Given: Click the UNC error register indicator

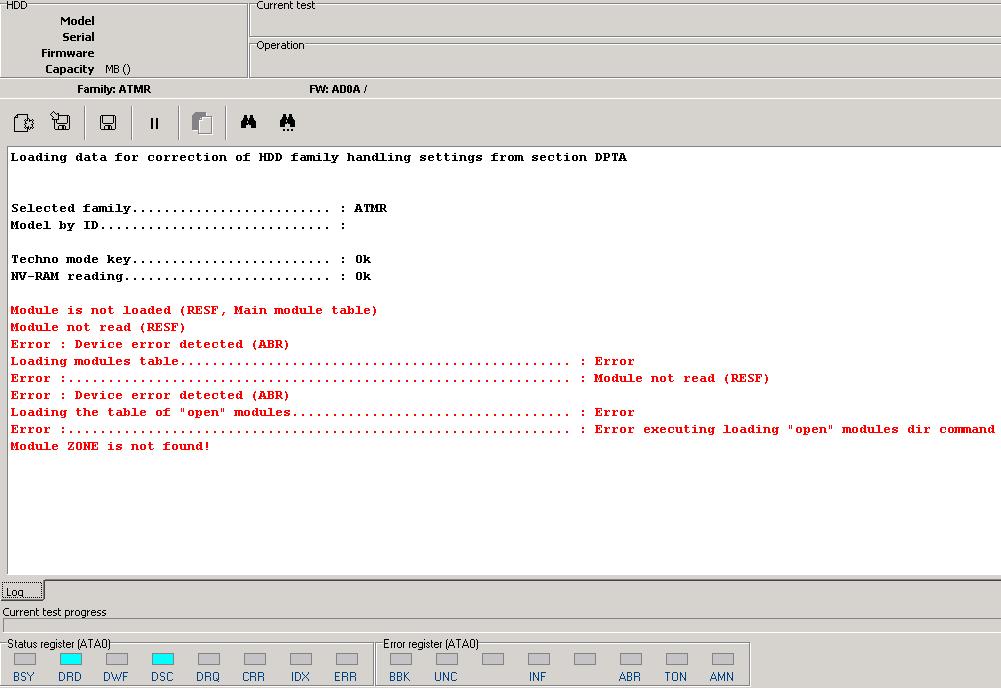Looking at the screenshot, I should [x=447, y=659].
